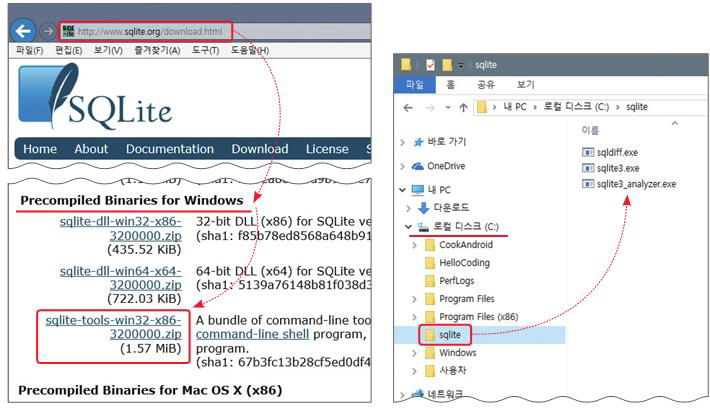Click the 이름 column header
The image size is (710, 416).
tap(590, 131)
